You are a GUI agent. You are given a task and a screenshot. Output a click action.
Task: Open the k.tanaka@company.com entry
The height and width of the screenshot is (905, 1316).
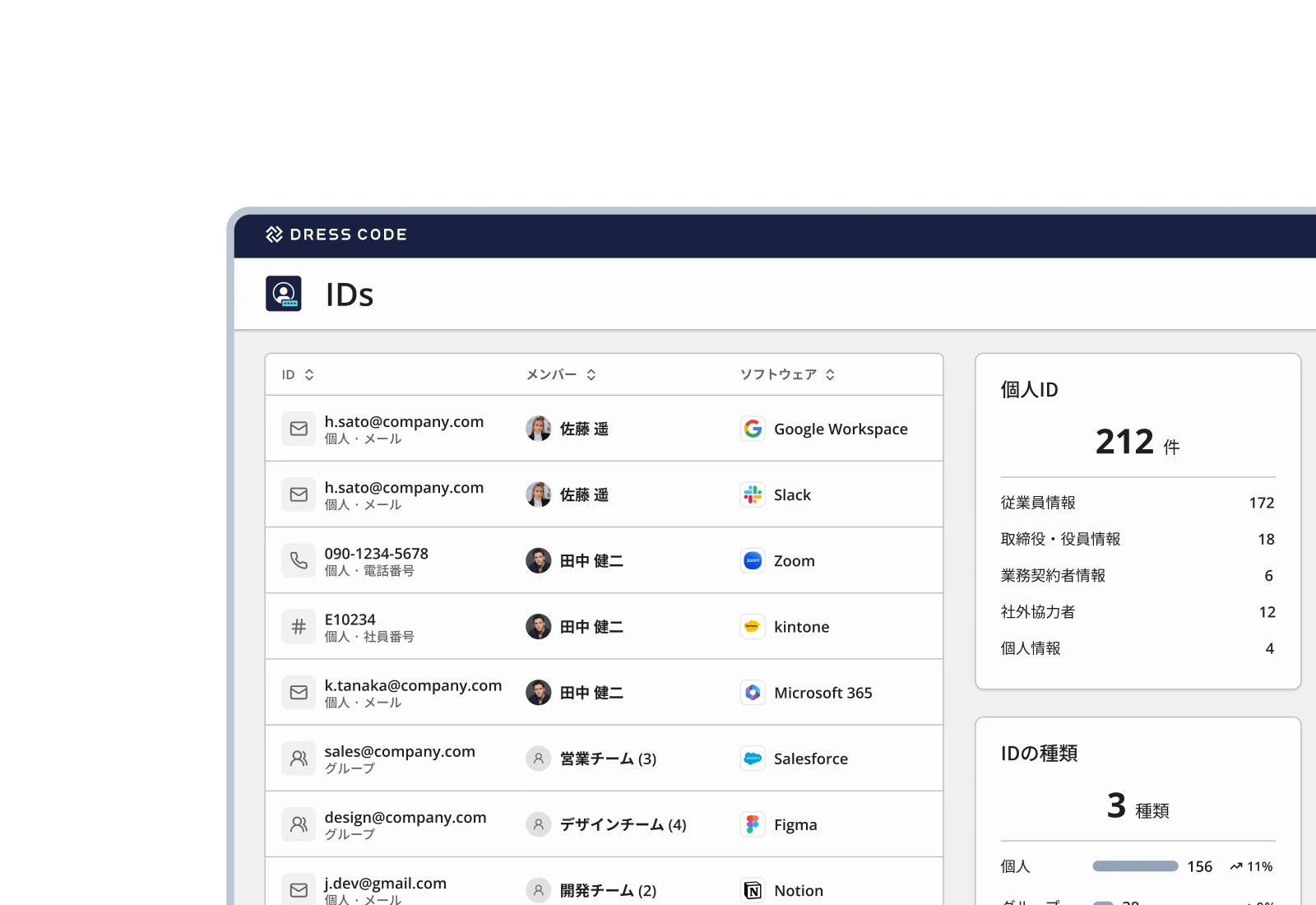tap(413, 685)
